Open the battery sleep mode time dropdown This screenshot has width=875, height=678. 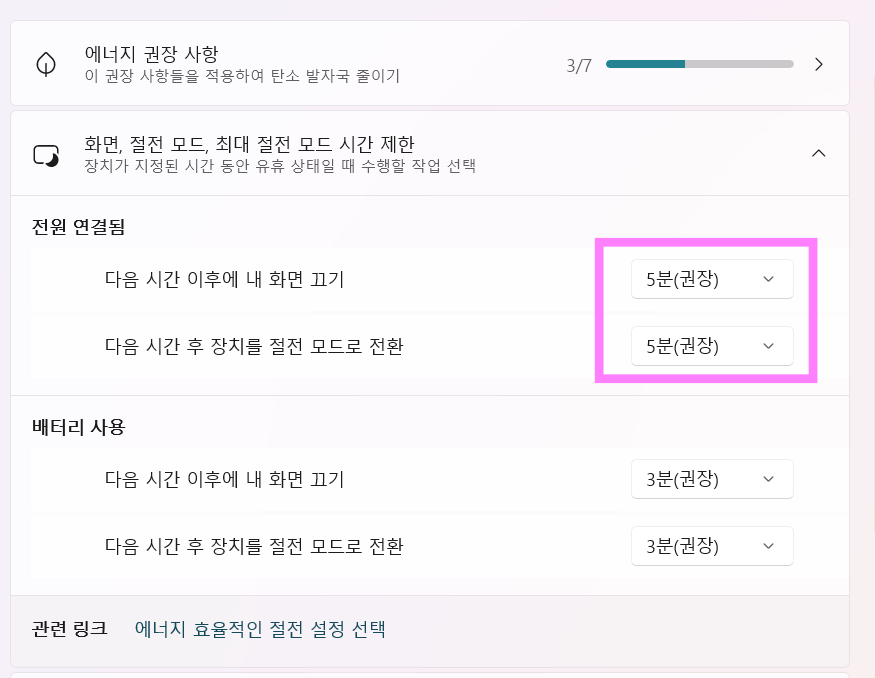[712, 546]
